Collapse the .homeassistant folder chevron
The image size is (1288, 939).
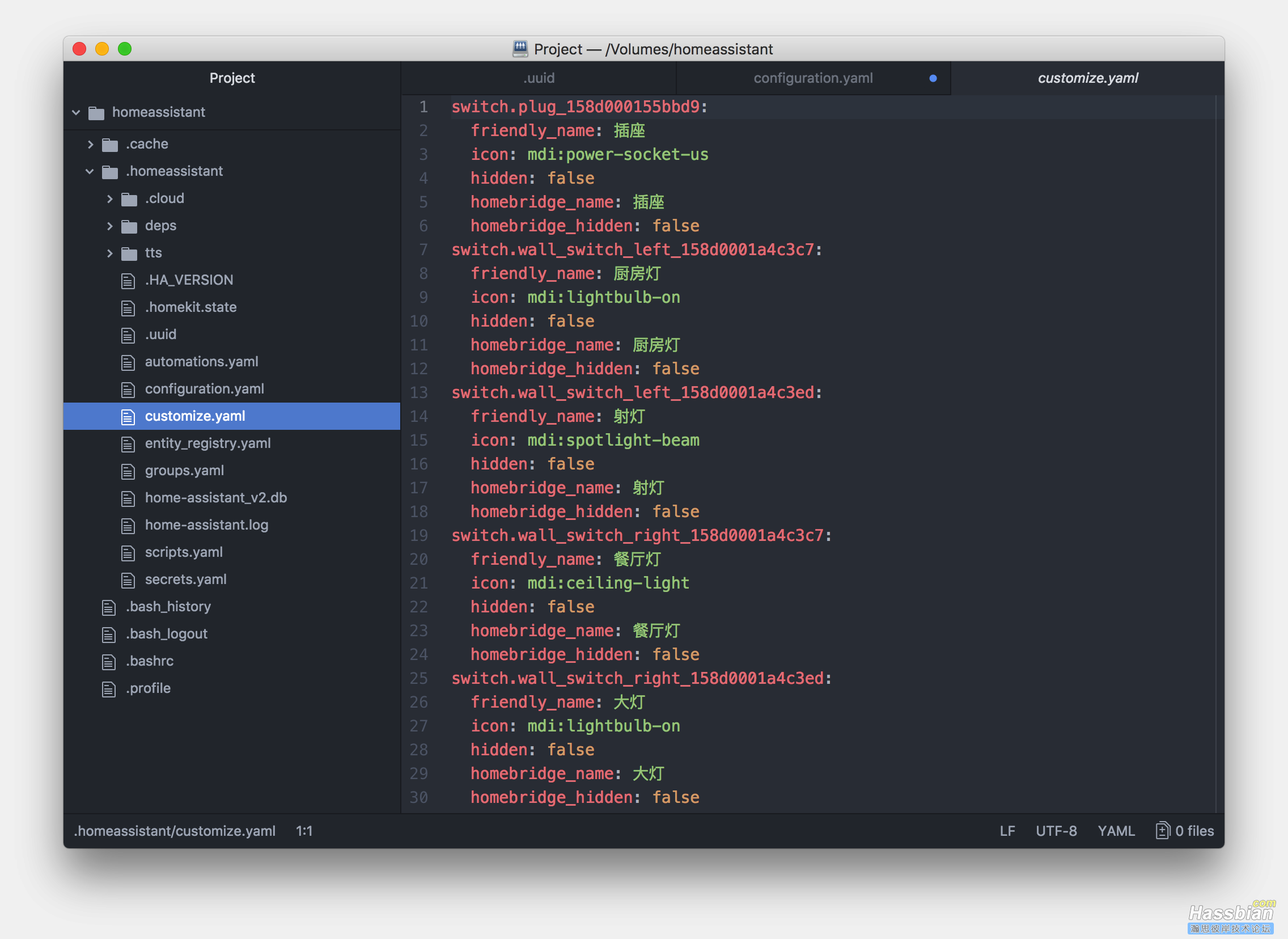click(90, 172)
